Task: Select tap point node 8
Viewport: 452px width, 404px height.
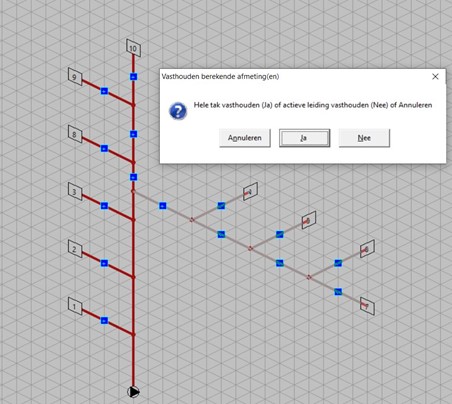Action: click(x=75, y=134)
